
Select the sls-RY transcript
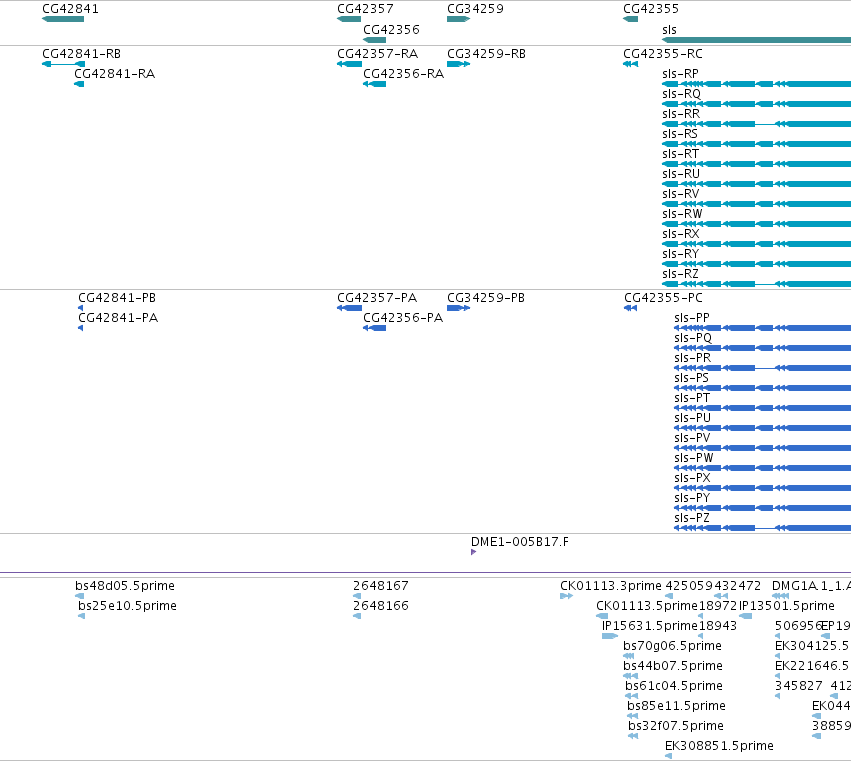tap(757, 264)
